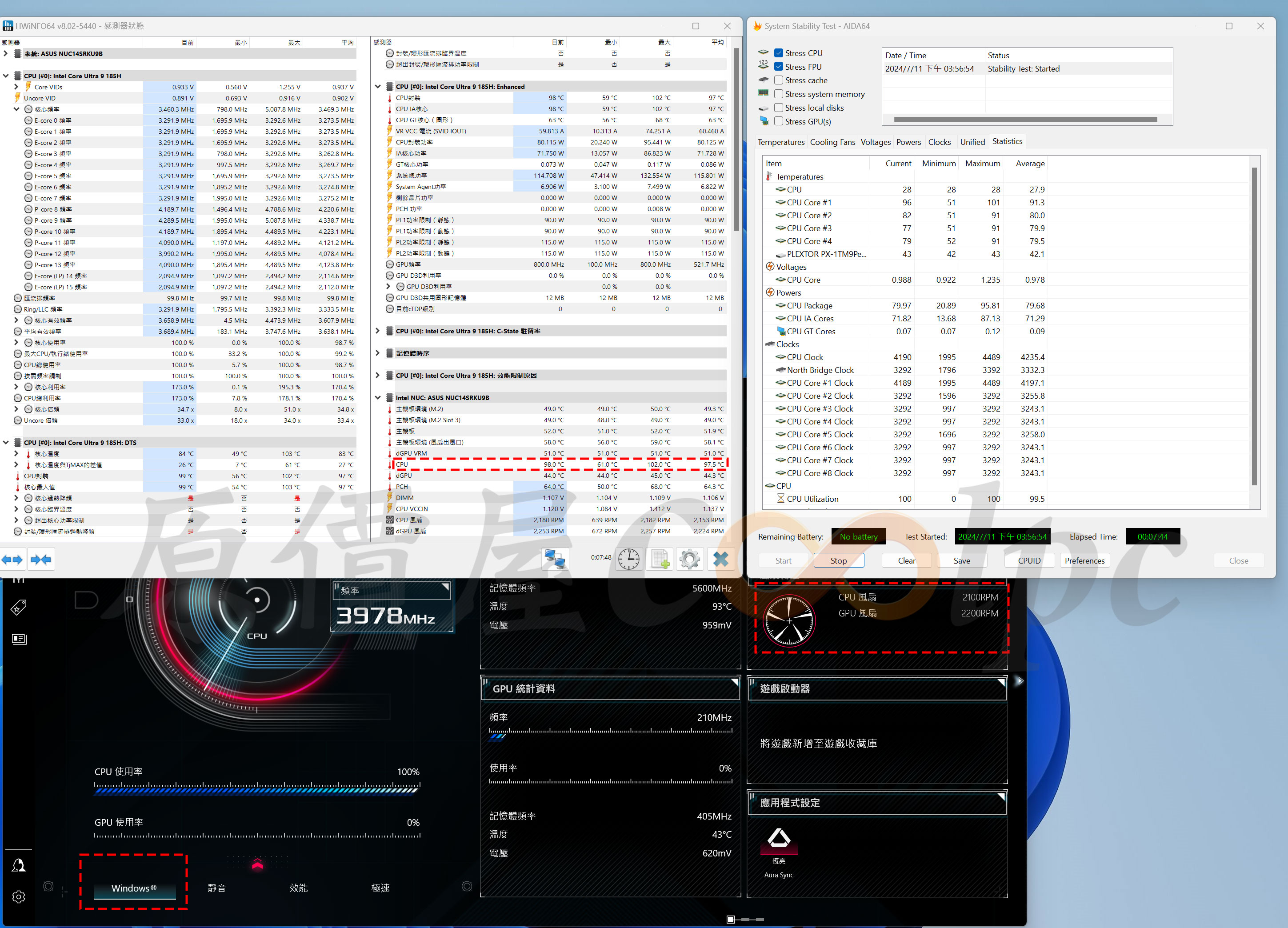Select 靜音 silent mode
Screen dimensions: 1288x928
pos(216,888)
